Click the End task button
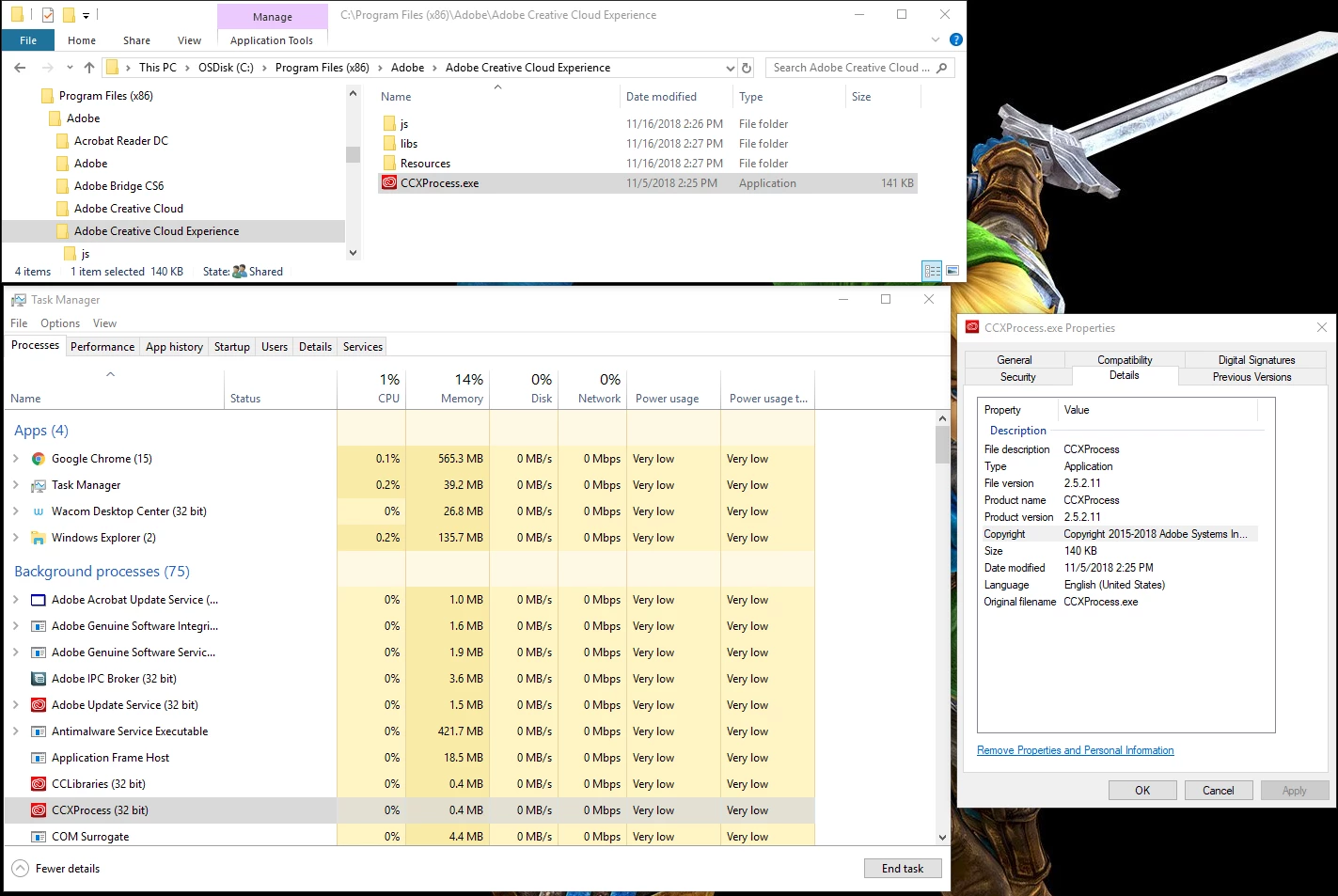Viewport: 1338px width, 896px height. click(903, 869)
